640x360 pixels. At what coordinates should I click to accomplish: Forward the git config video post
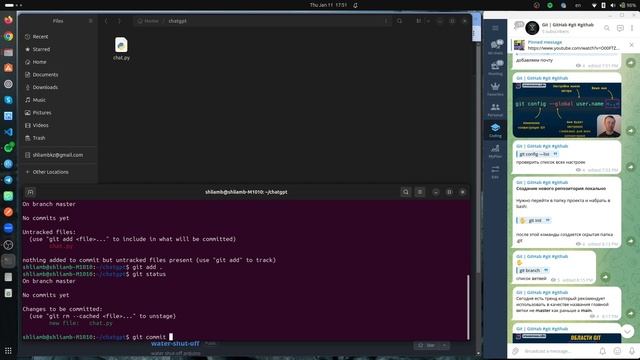631,131
